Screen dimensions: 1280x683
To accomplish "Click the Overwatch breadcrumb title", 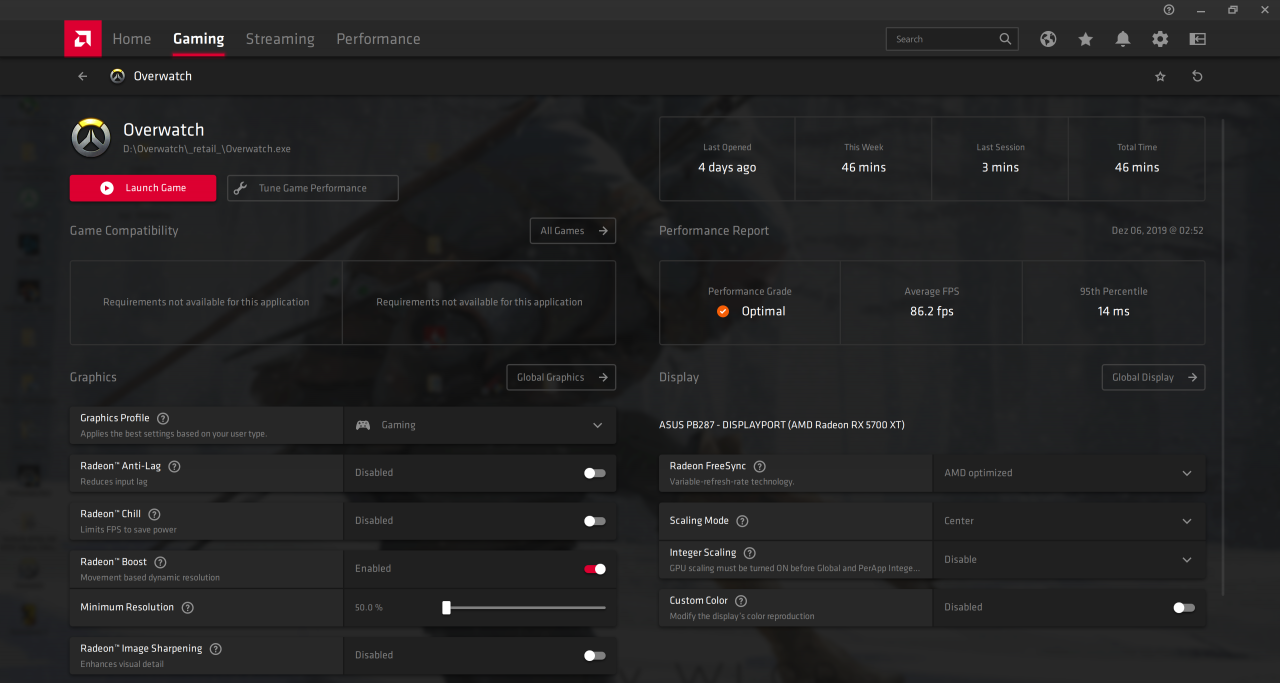I will click(163, 76).
